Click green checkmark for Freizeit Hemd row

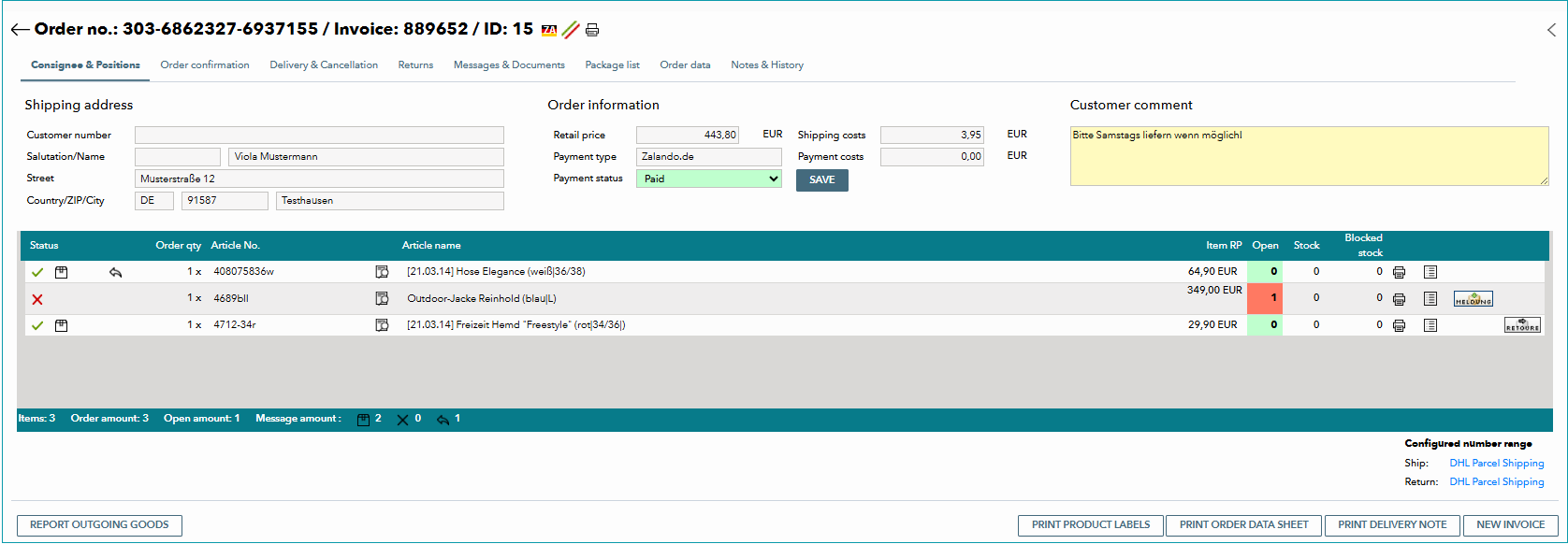(x=37, y=325)
